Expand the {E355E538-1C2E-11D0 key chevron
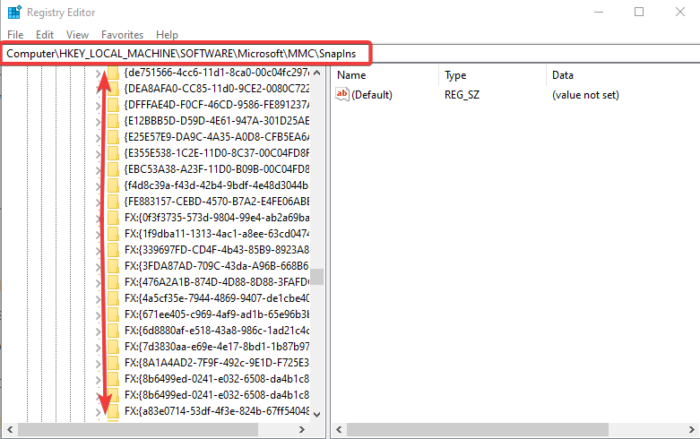700x439 pixels. tap(98, 154)
